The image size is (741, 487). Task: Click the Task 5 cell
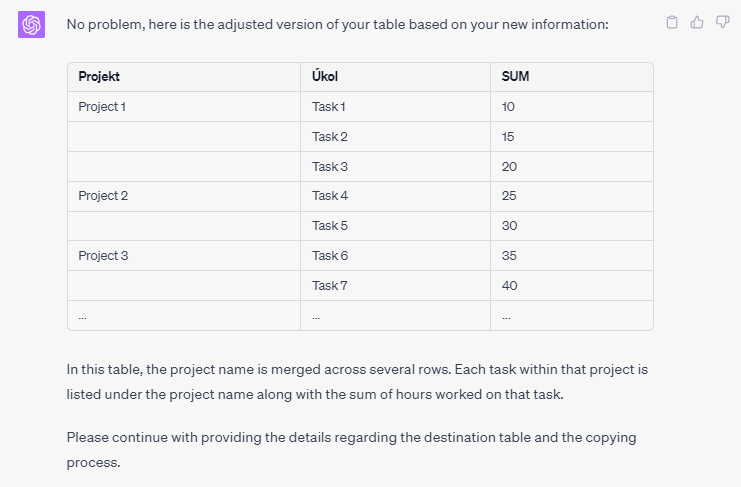point(396,226)
